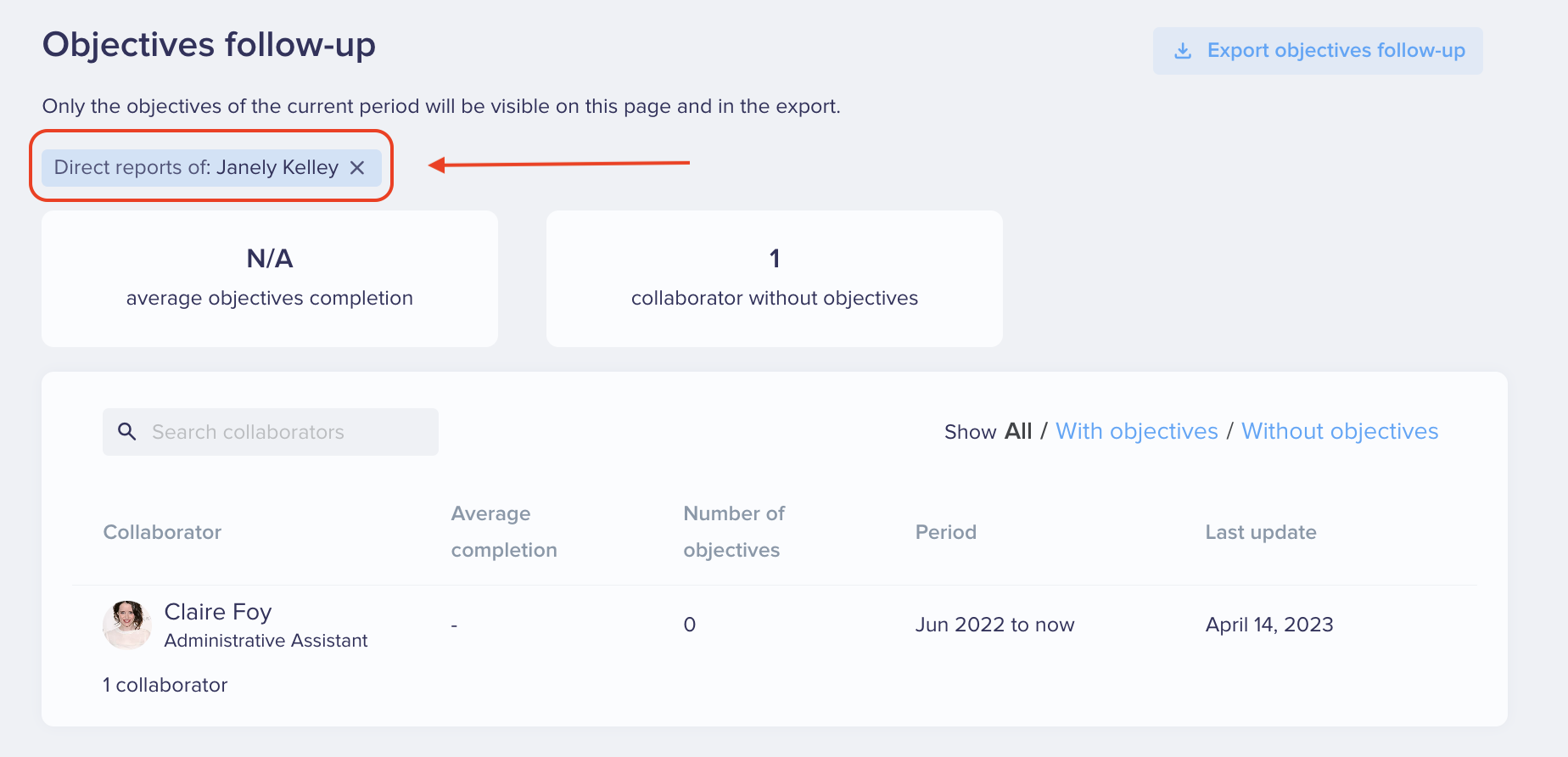Remove the Janely Kelley filter with the X
Image resolution: width=1568 pixels, height=757 pixels.
point(357,168)
